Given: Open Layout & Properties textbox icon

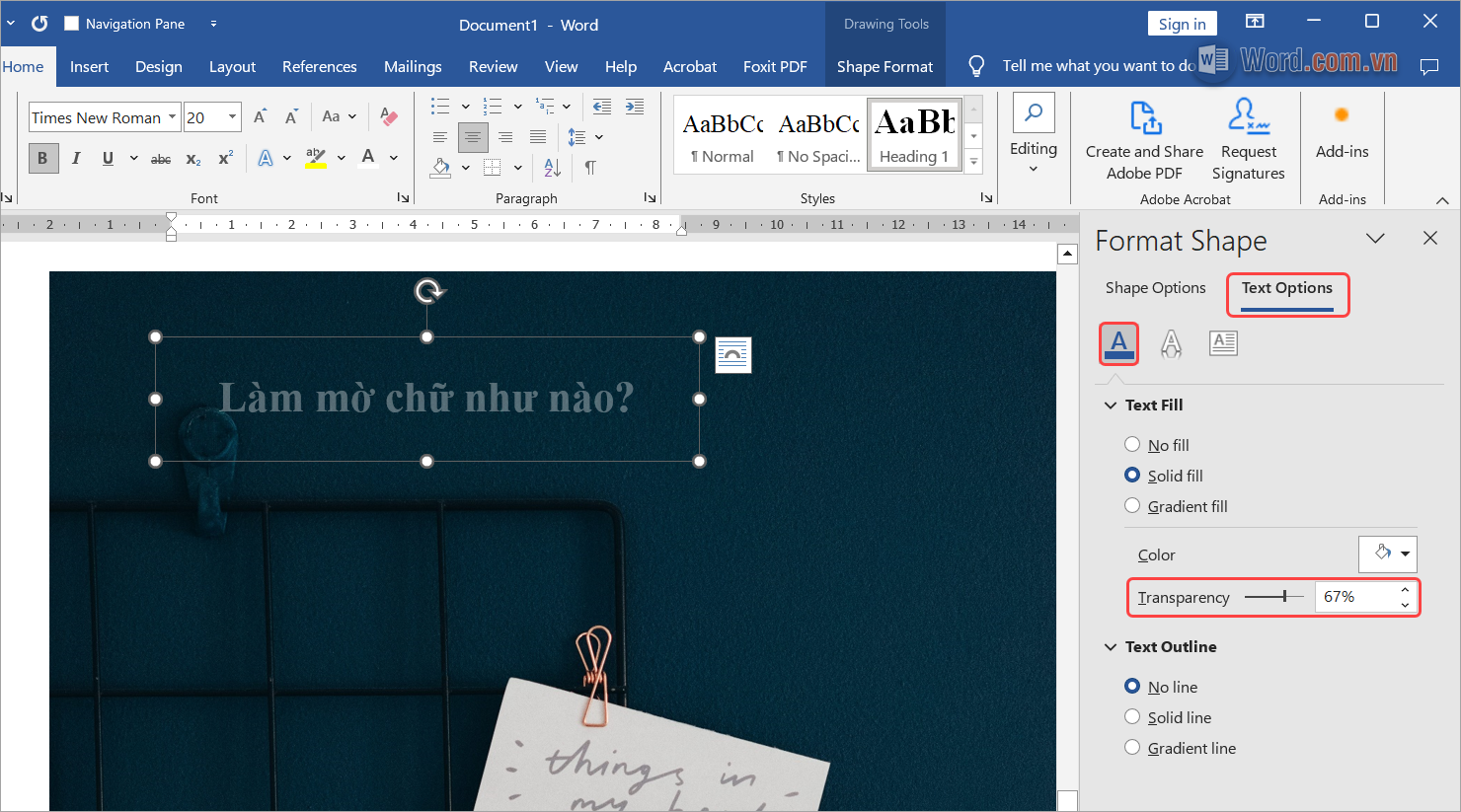Looking at the screenshot, I should tap(1223, 343).
